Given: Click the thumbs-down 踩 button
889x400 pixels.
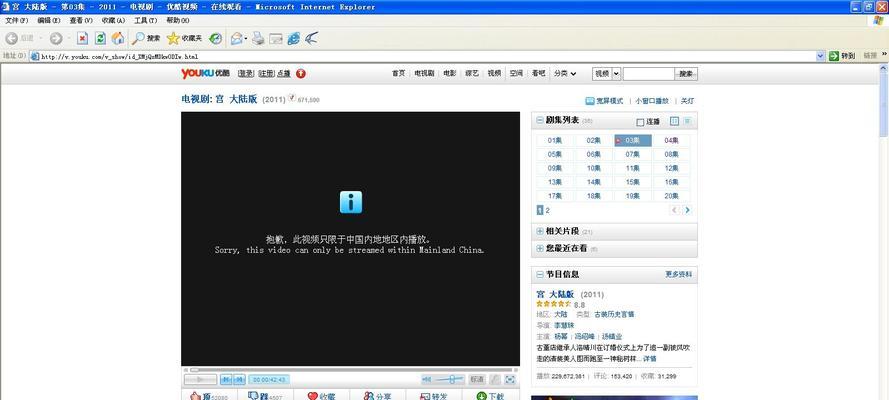Looking at the screenshot, I should click(265, 397).
